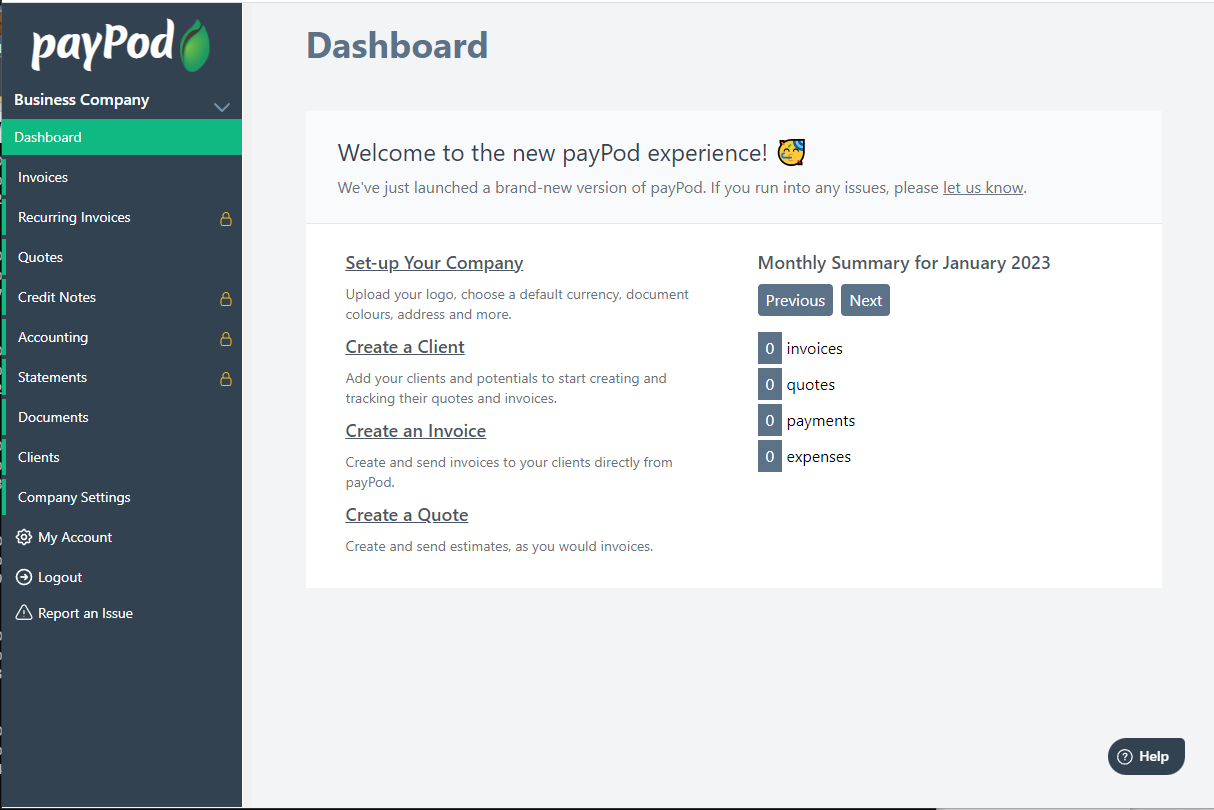Open the Create a Client link
1214x810 pixels.
click(x=405, y=347)
